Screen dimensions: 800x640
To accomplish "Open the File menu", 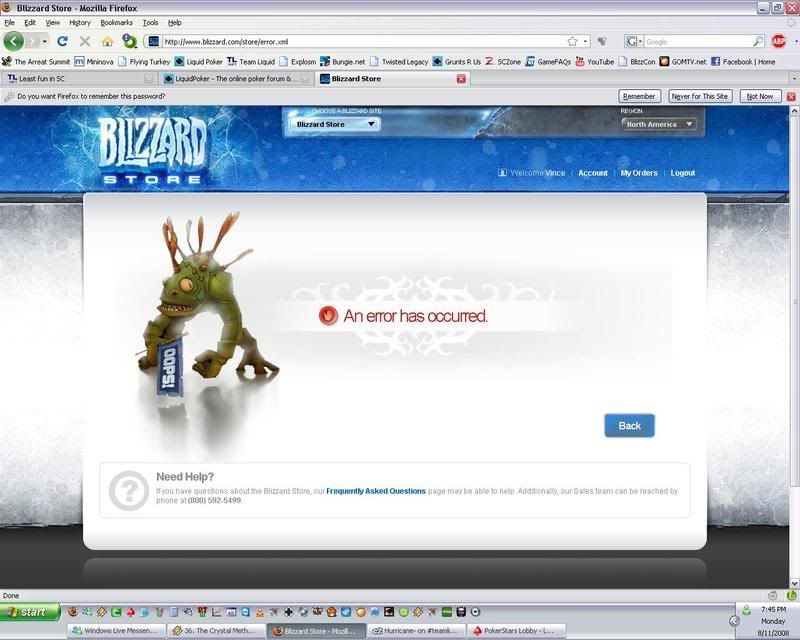I will click(9, 22).
